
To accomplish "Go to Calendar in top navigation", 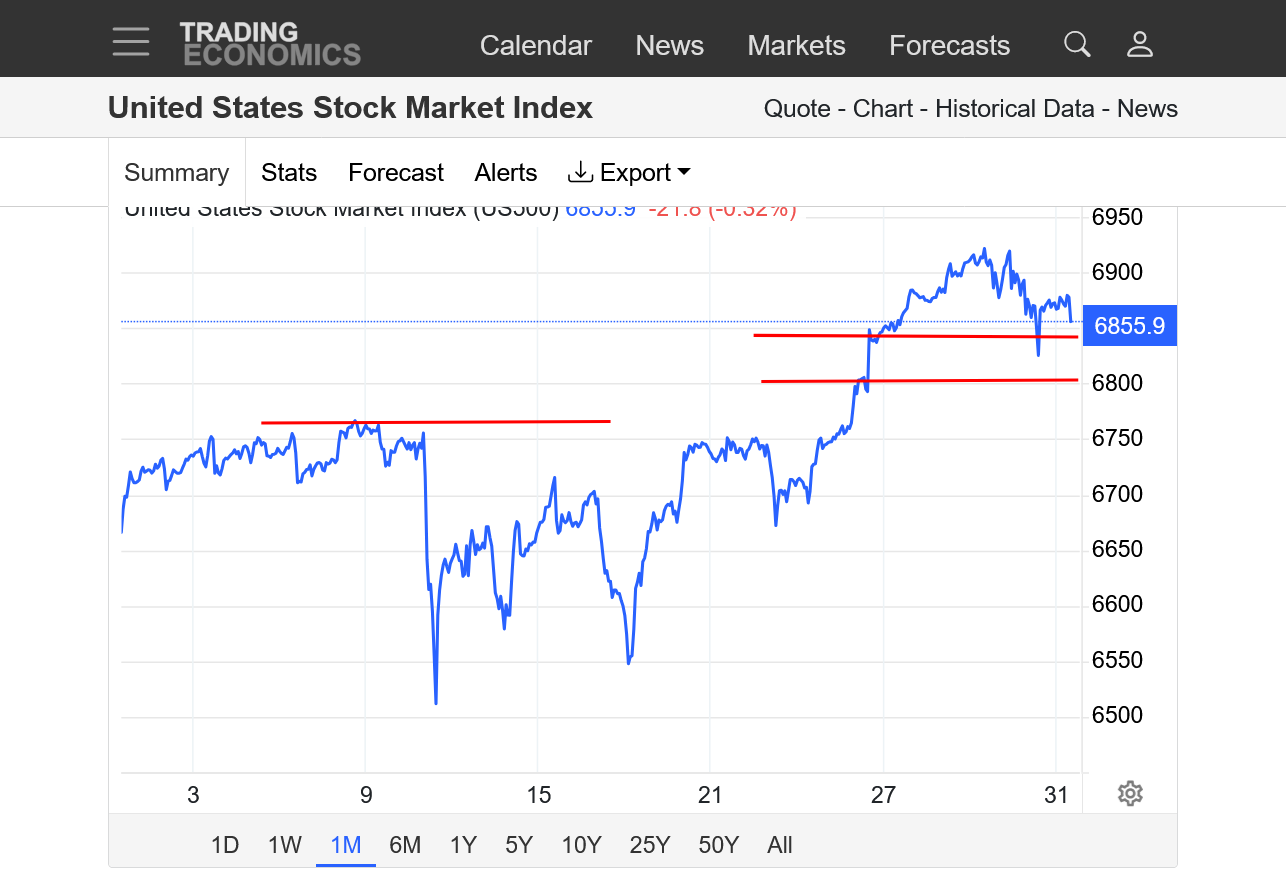I will click(535, 46).
